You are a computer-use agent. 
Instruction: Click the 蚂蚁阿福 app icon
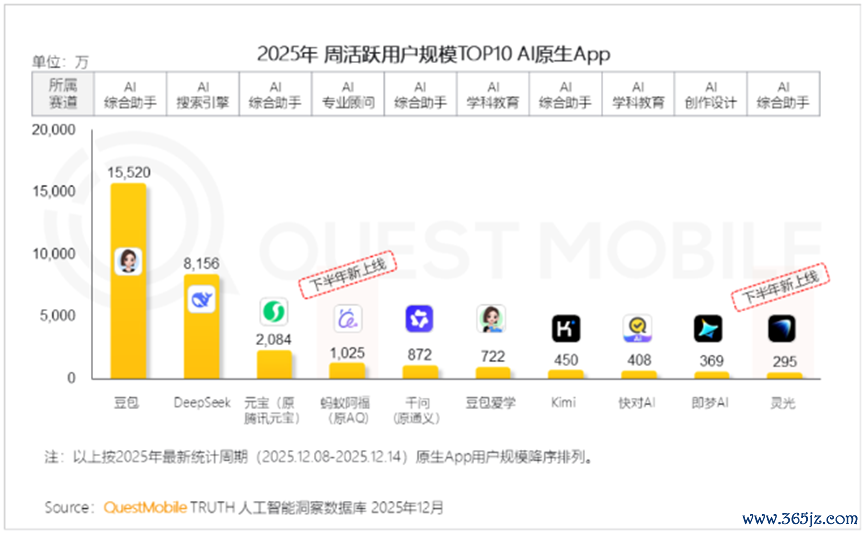coord(346,319)
